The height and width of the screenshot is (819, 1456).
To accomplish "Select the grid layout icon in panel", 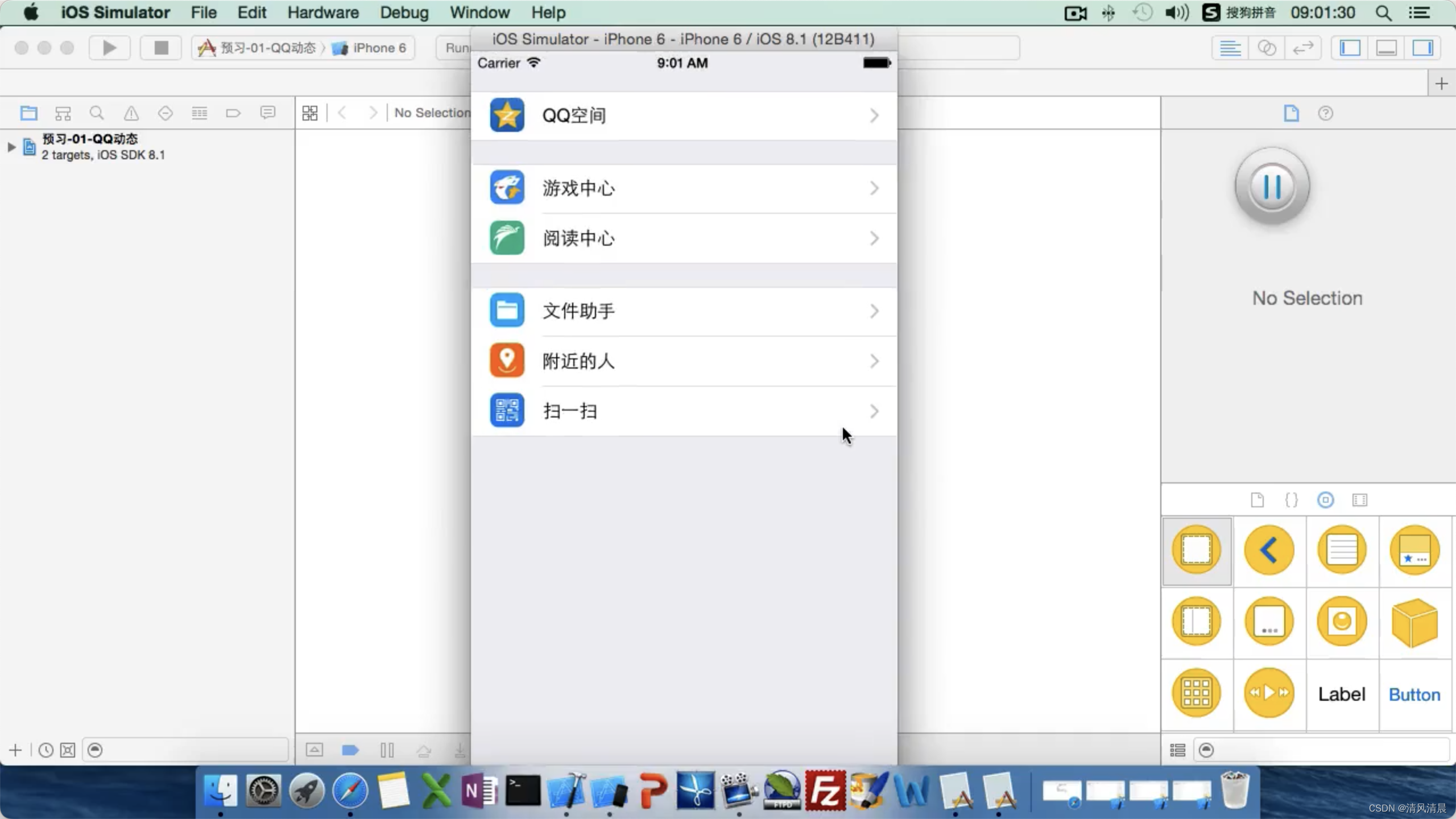I will click(x=1196, y=693).
